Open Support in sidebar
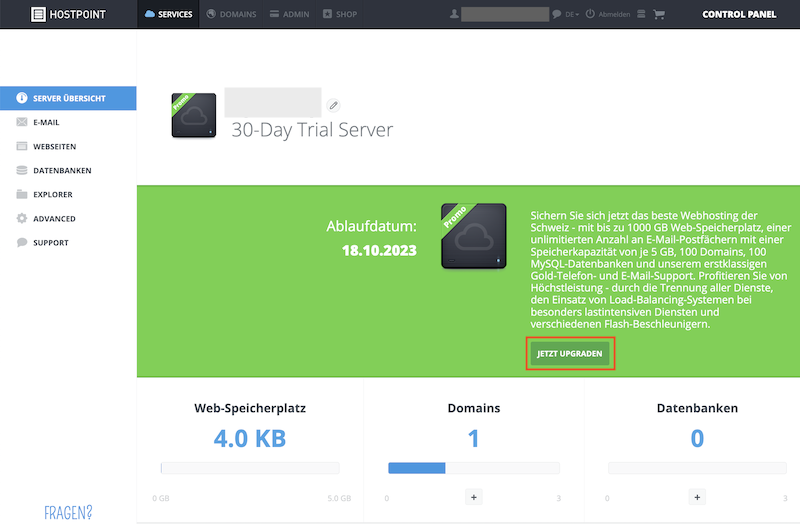The image size is (800, 524). coord(68,242)
